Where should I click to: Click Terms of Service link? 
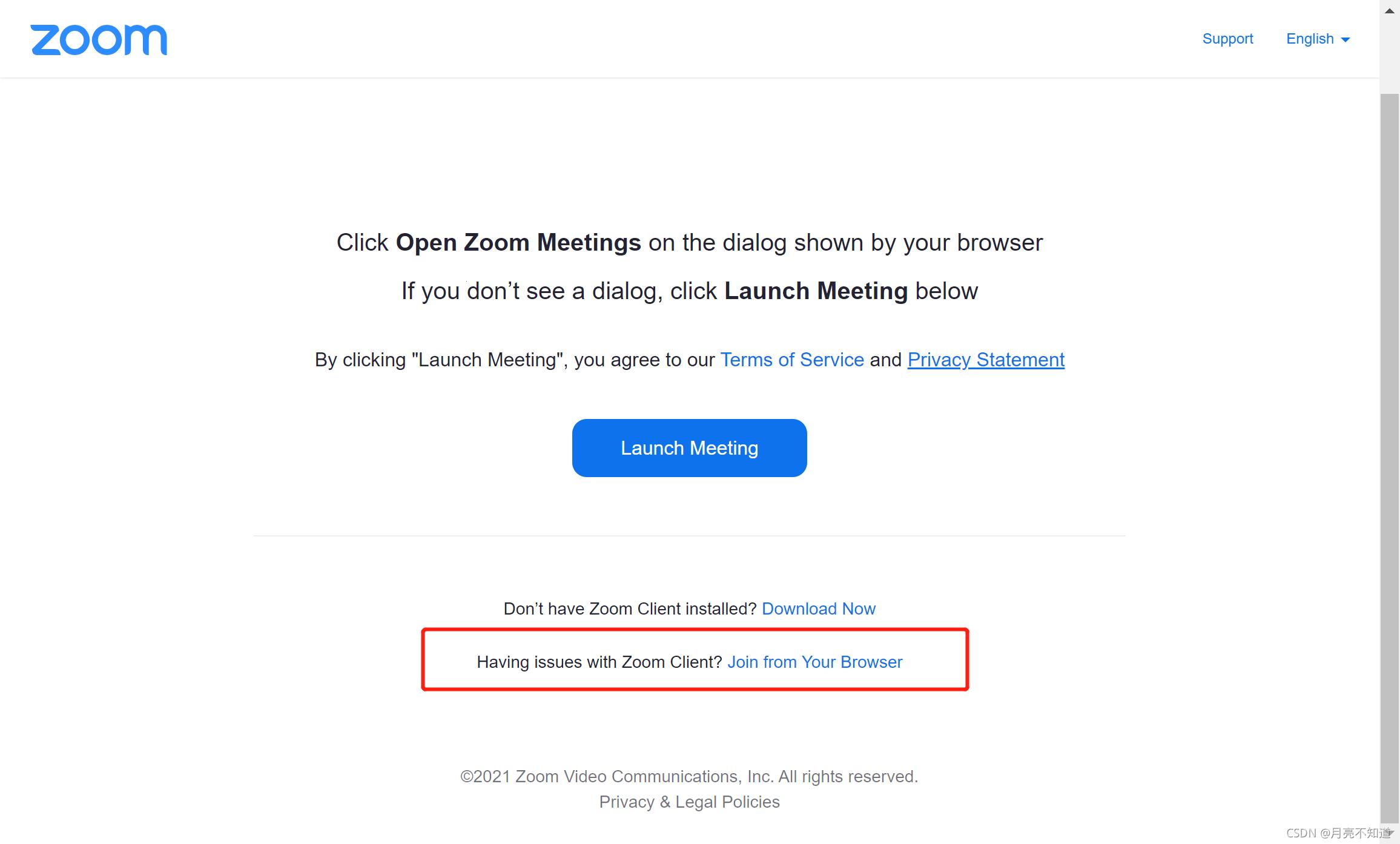click(x=791, y=359)
